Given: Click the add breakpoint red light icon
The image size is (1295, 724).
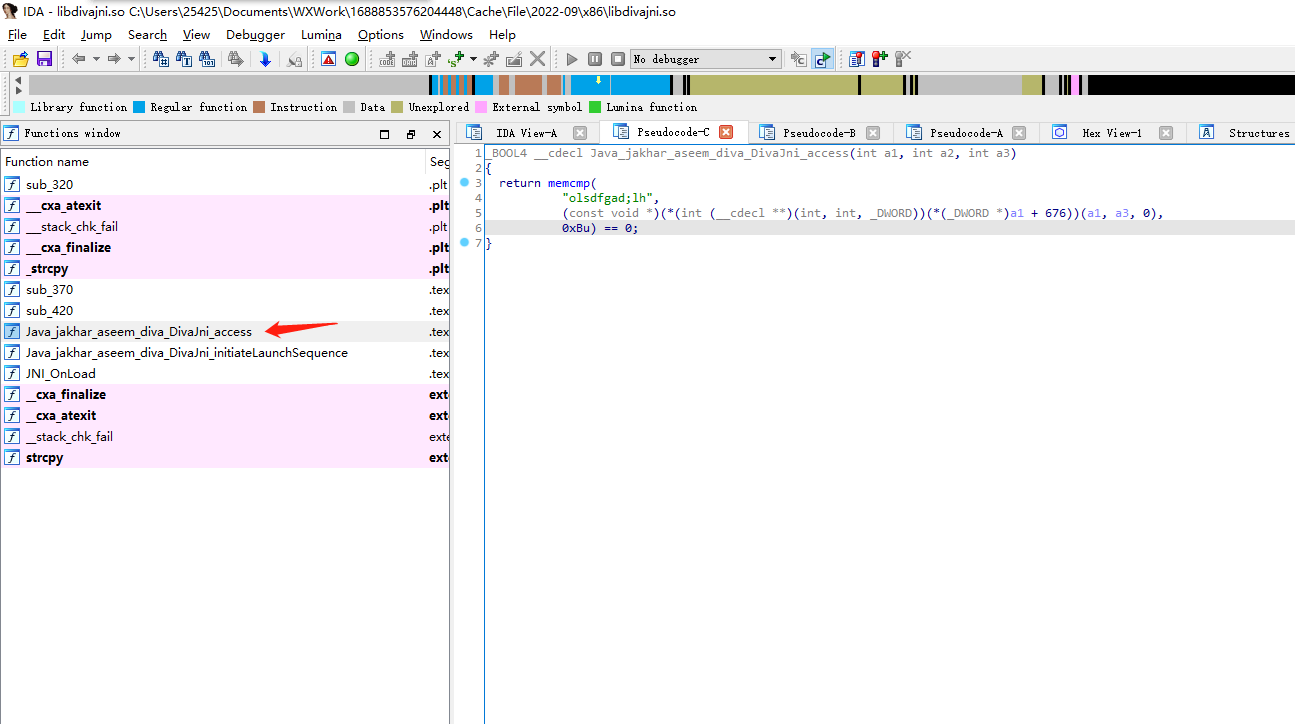Looking at the screenshot, I should click(x=880, y=59).
